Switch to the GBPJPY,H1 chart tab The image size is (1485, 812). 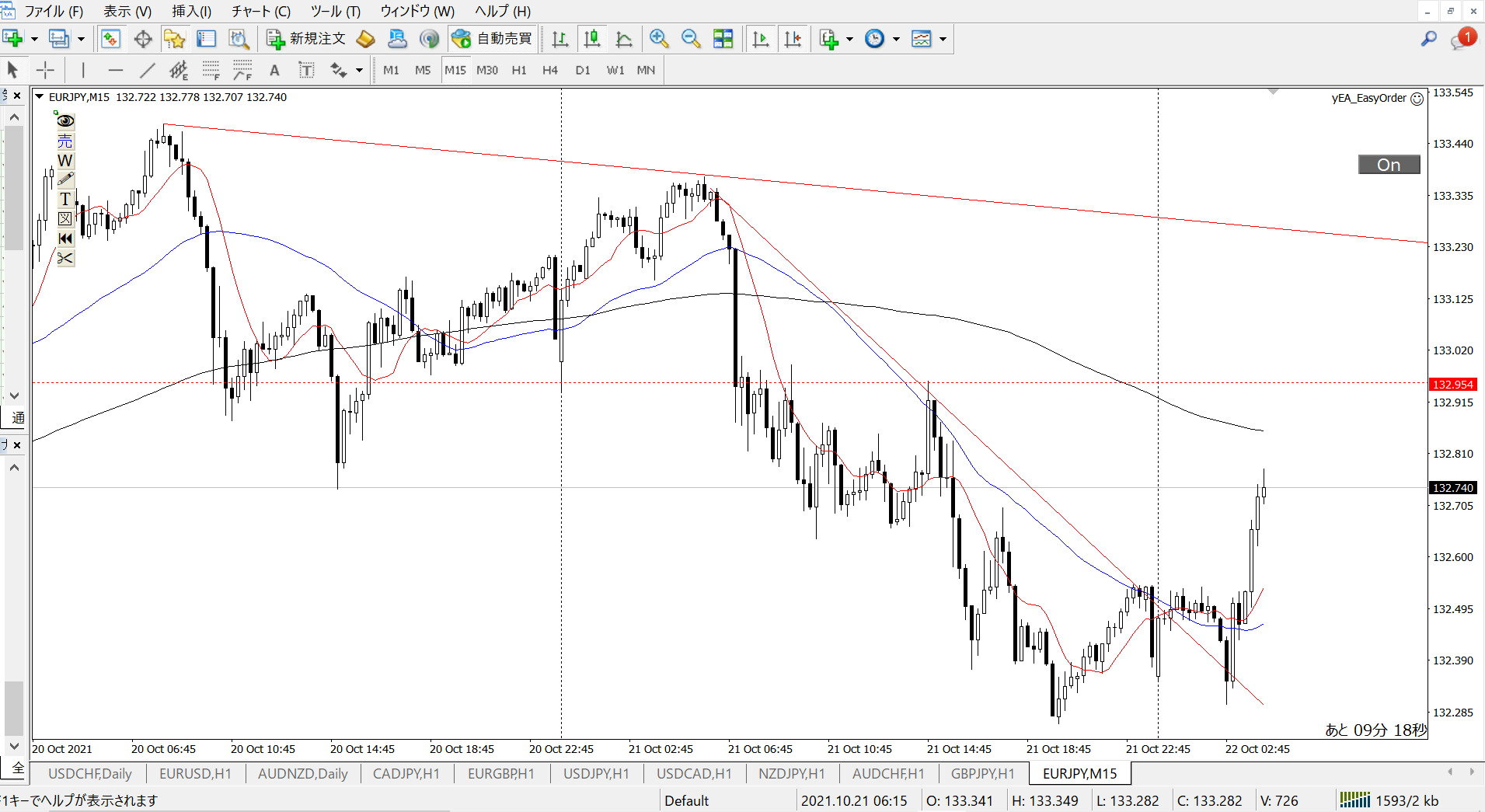(983, 774)
